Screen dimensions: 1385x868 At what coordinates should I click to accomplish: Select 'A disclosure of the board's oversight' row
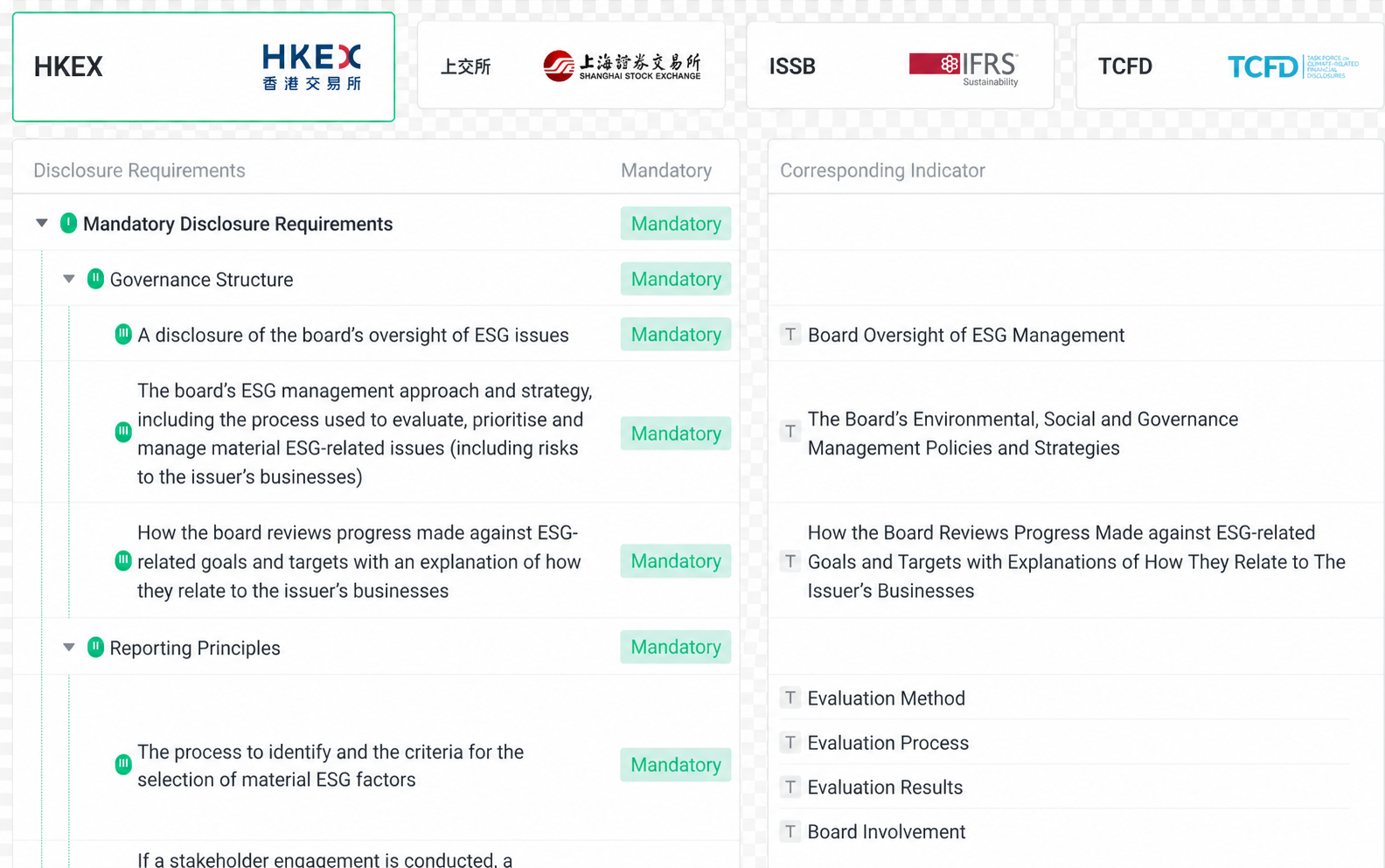[x=376, y=334]
